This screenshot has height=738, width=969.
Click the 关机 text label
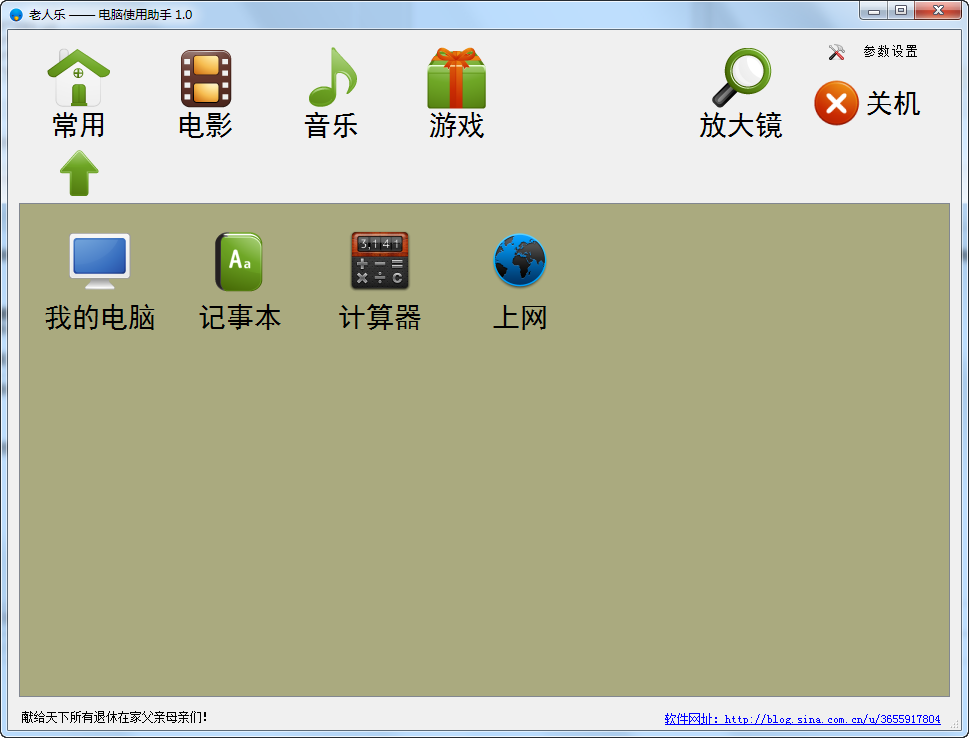tap(894, 103)
